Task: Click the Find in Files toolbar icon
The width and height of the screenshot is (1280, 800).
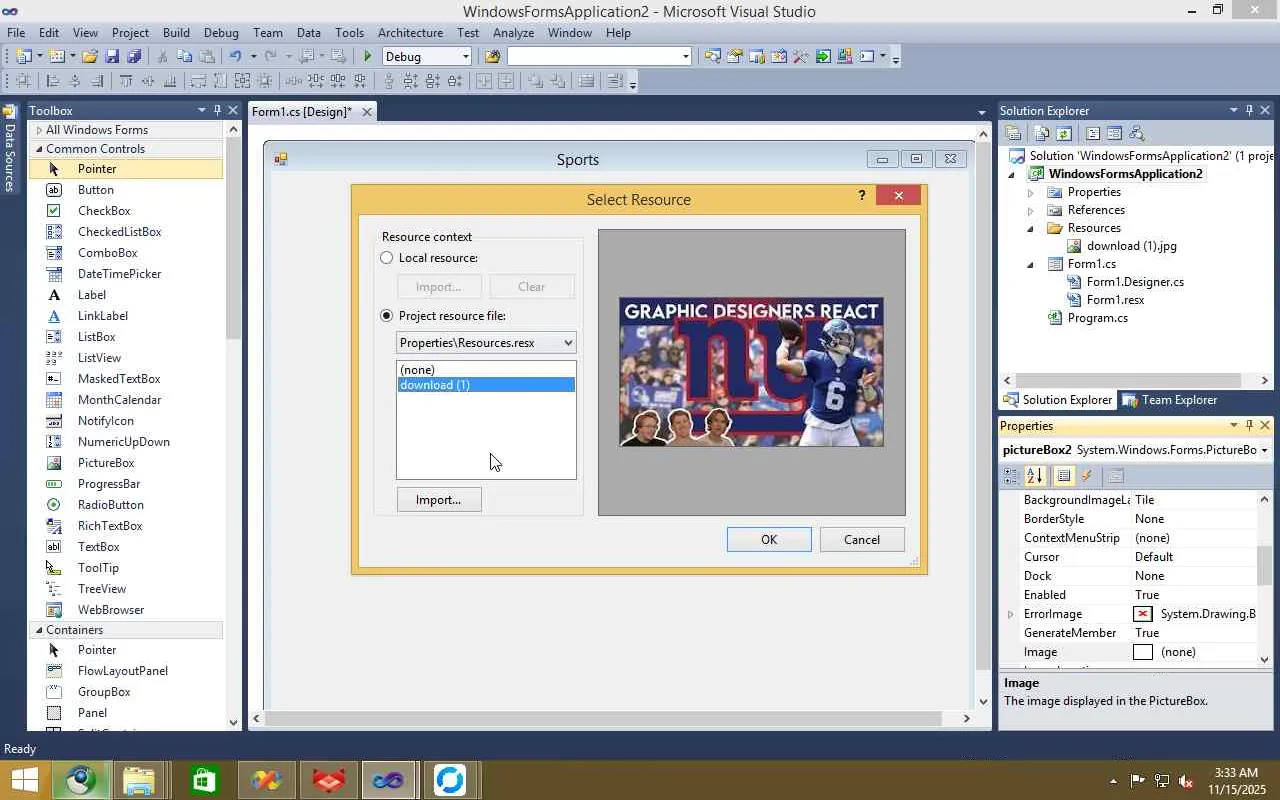Action: point(492,57)
